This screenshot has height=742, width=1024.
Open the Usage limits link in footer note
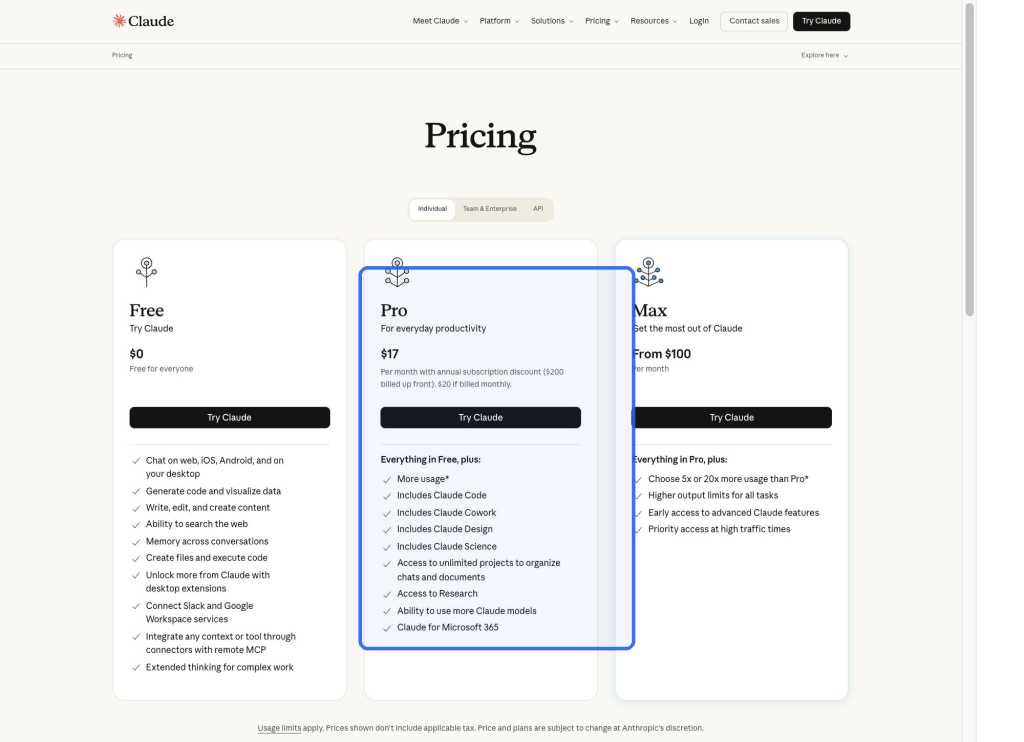pos(279,728)
